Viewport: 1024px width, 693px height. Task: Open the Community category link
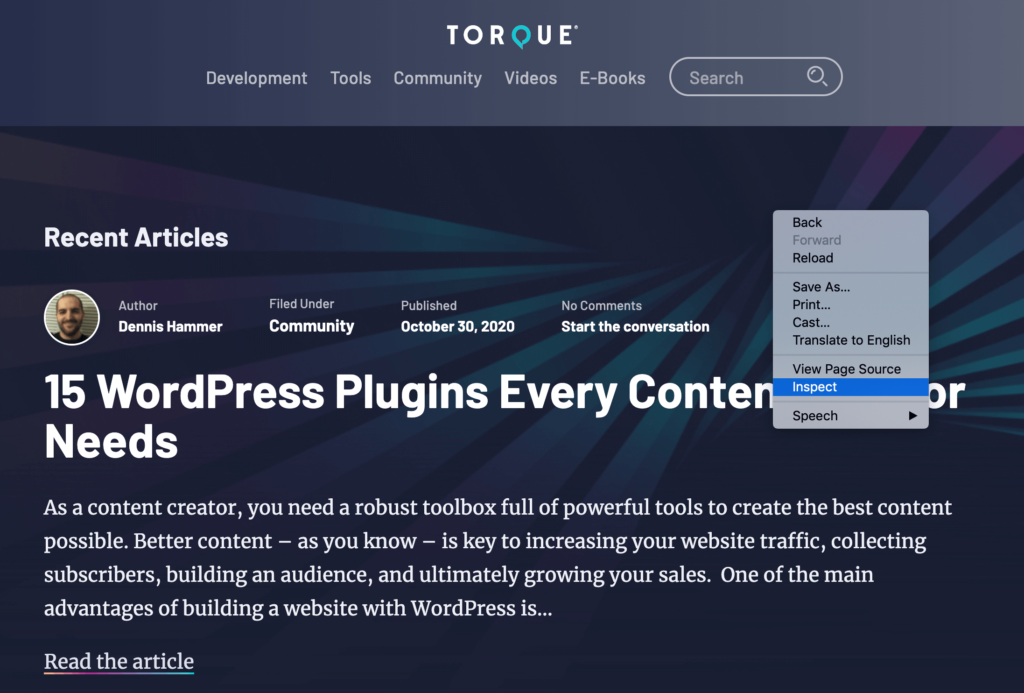tap(312, 326)
